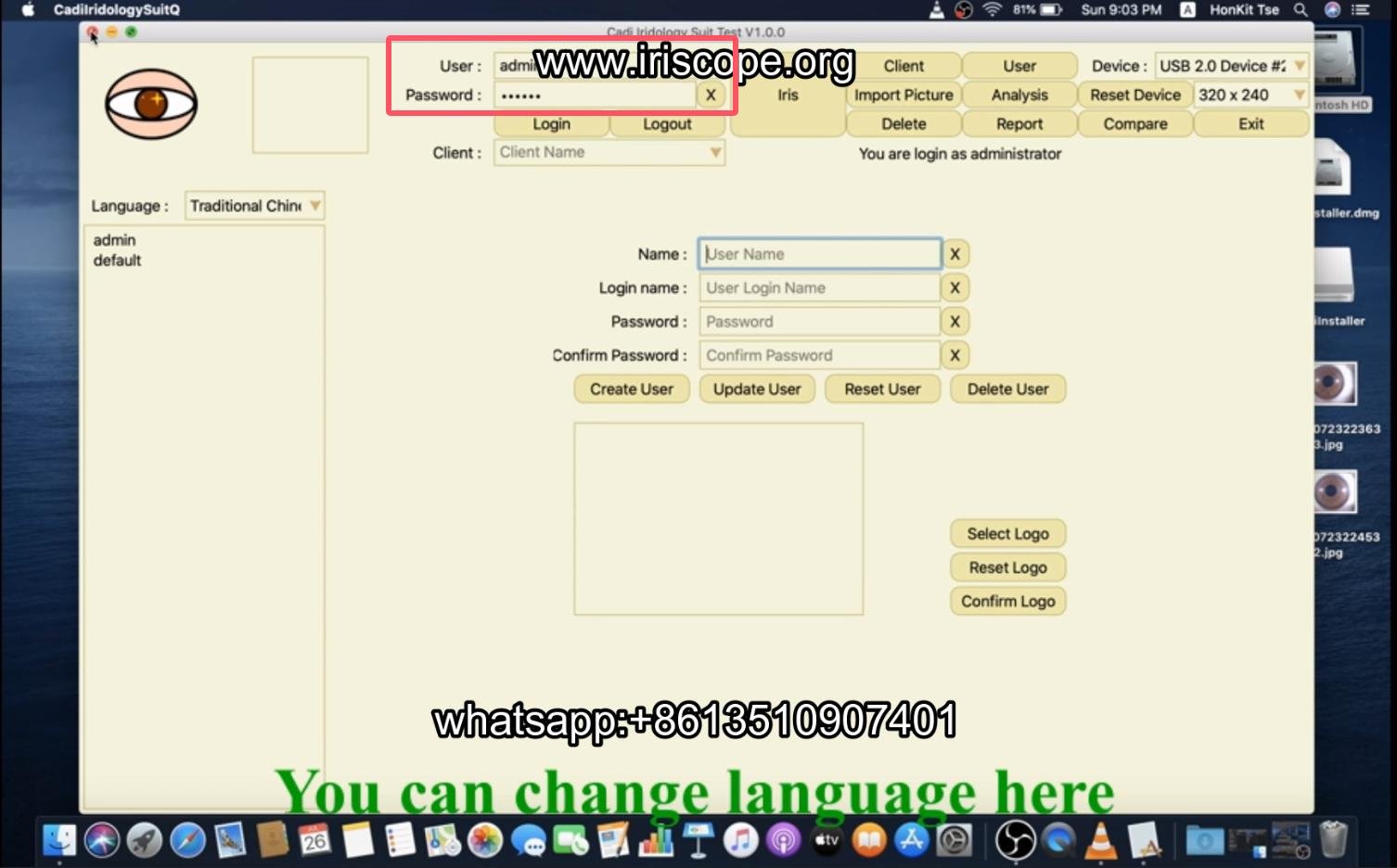Open the Analysis section
The width and height of the screenshot is (1397, 868).
(1019, 95)
